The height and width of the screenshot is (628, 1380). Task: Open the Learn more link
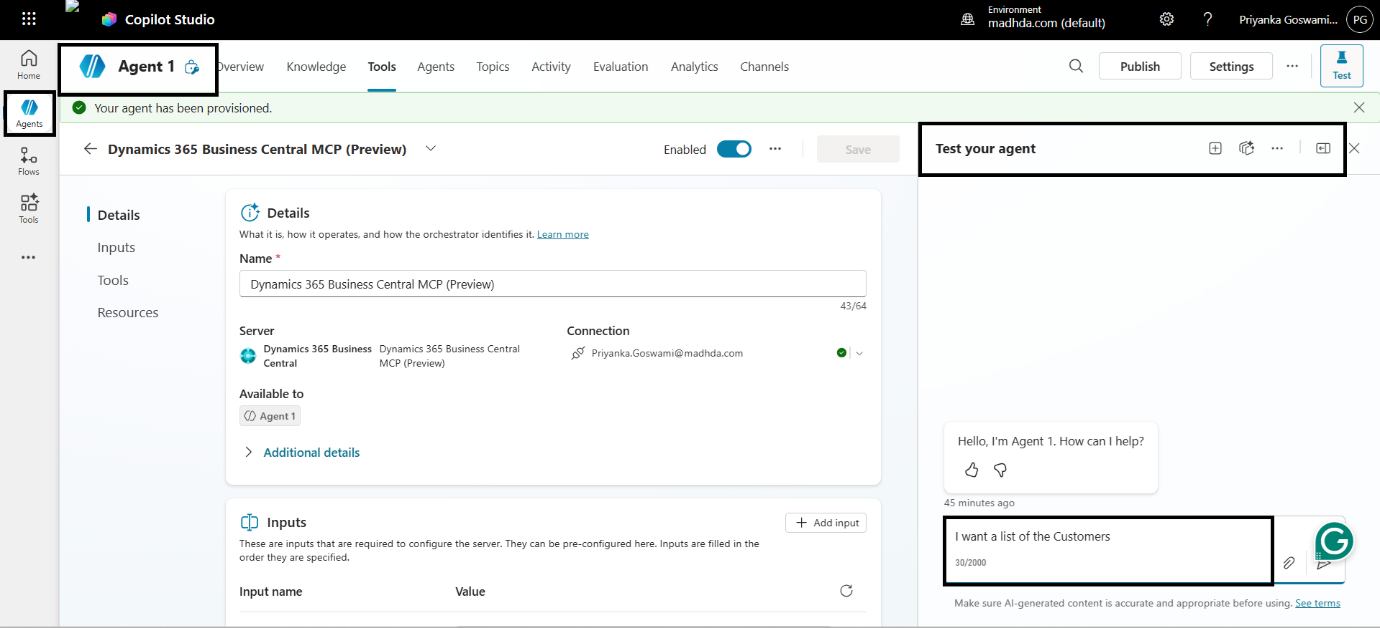click(x=562, y=235)
